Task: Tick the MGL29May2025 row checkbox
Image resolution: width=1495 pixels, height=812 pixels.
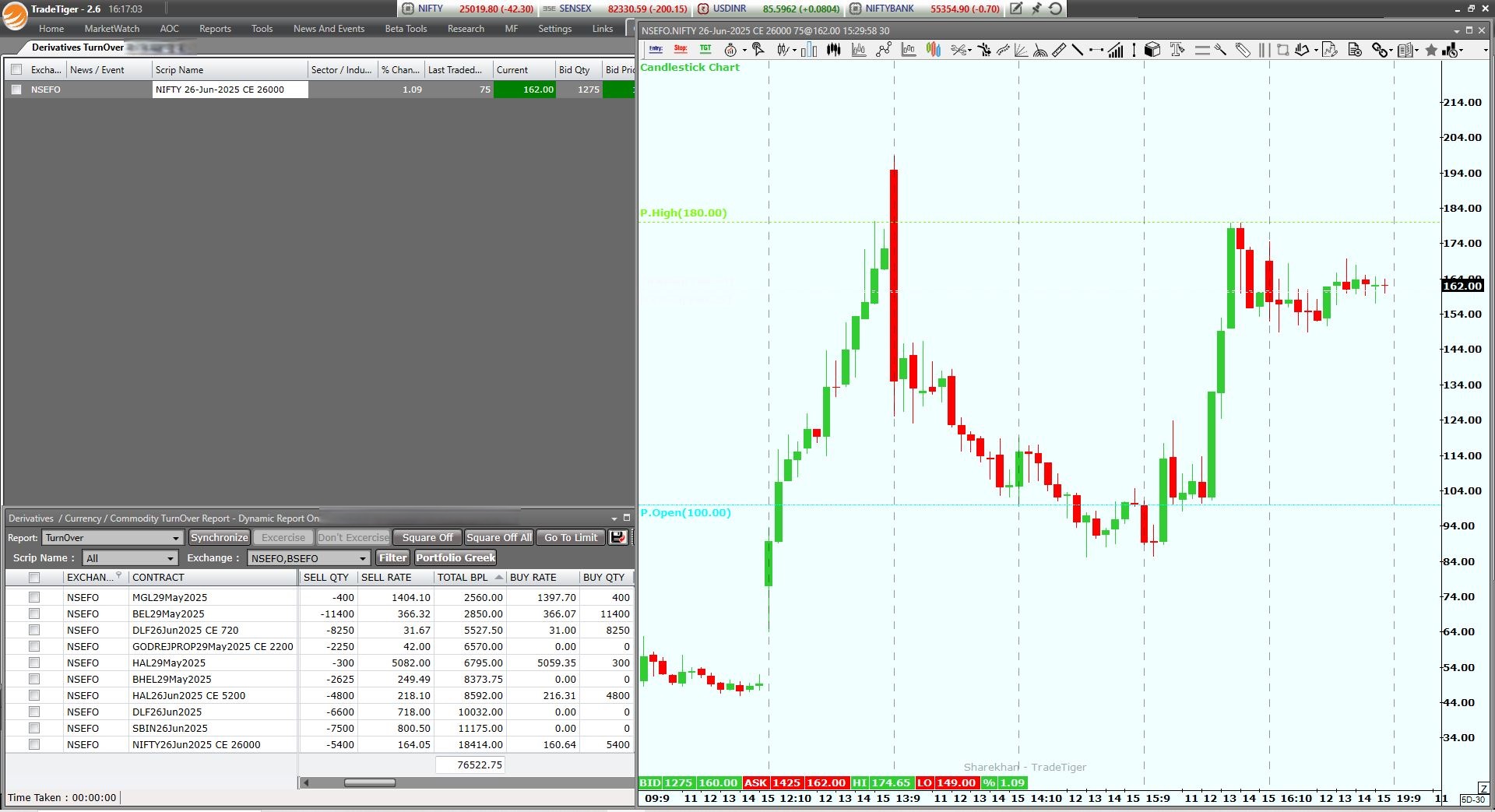Action: 34,597
